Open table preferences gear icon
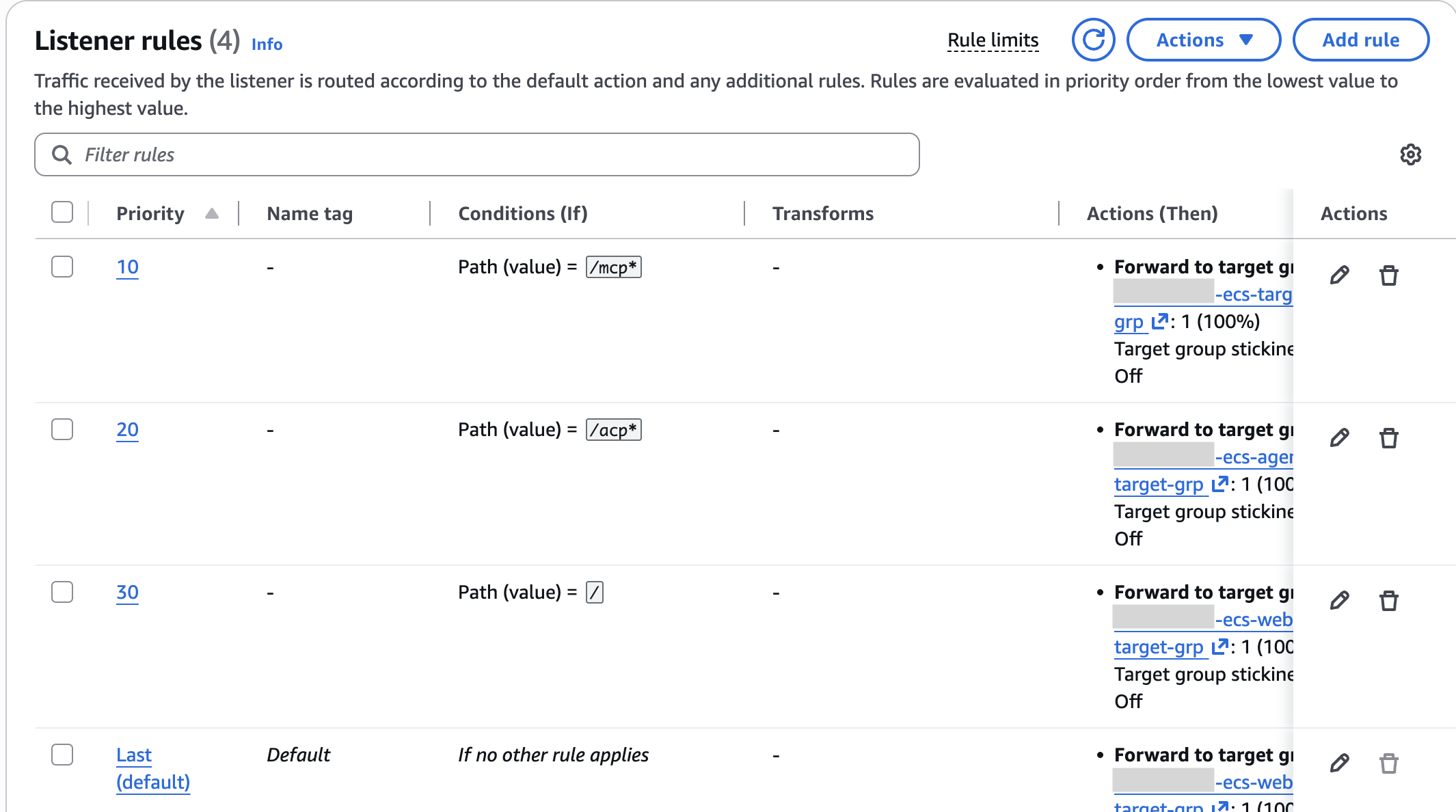Screen dimensions: 1456x812 pos(1410,154)
